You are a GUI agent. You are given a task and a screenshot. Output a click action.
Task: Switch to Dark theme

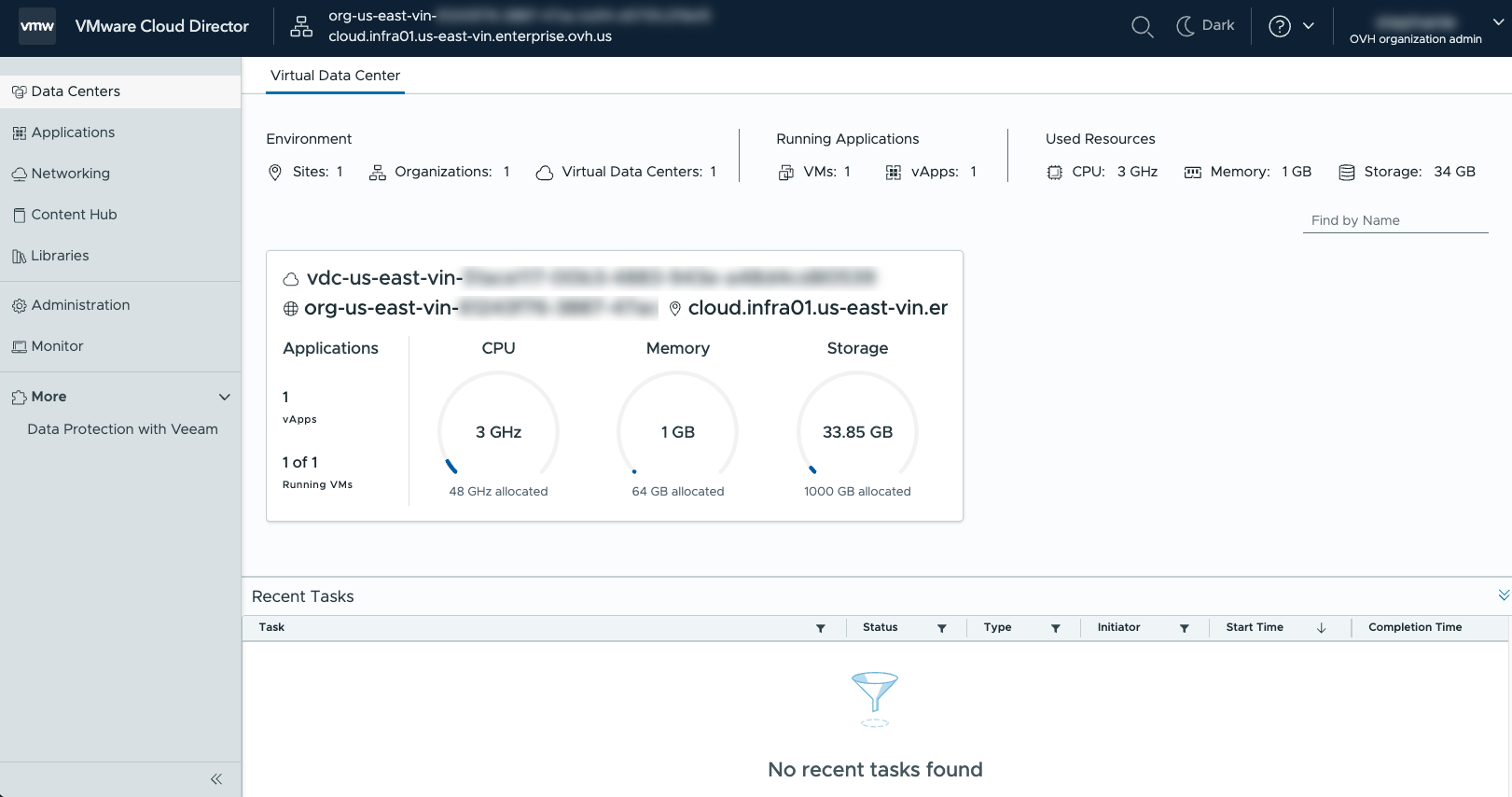(x=1205, y=26)
